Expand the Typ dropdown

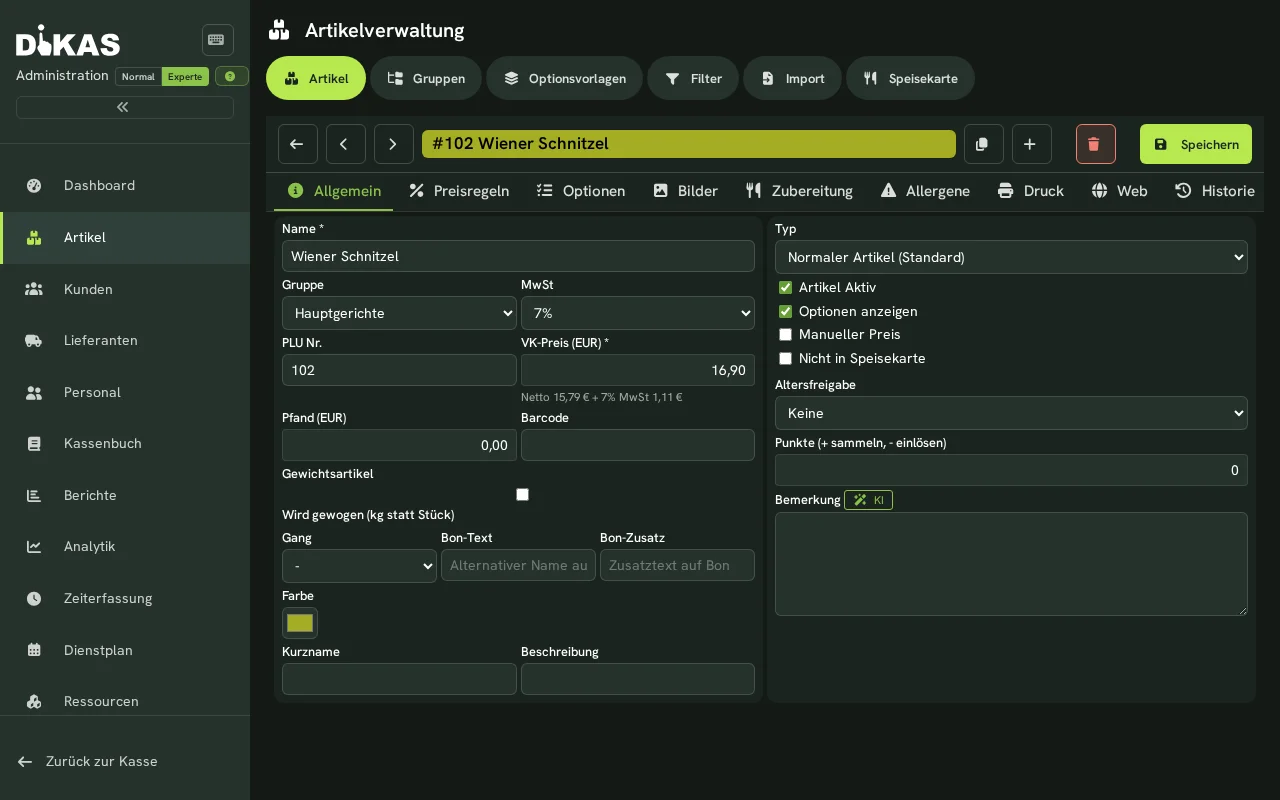(1011, 257)
